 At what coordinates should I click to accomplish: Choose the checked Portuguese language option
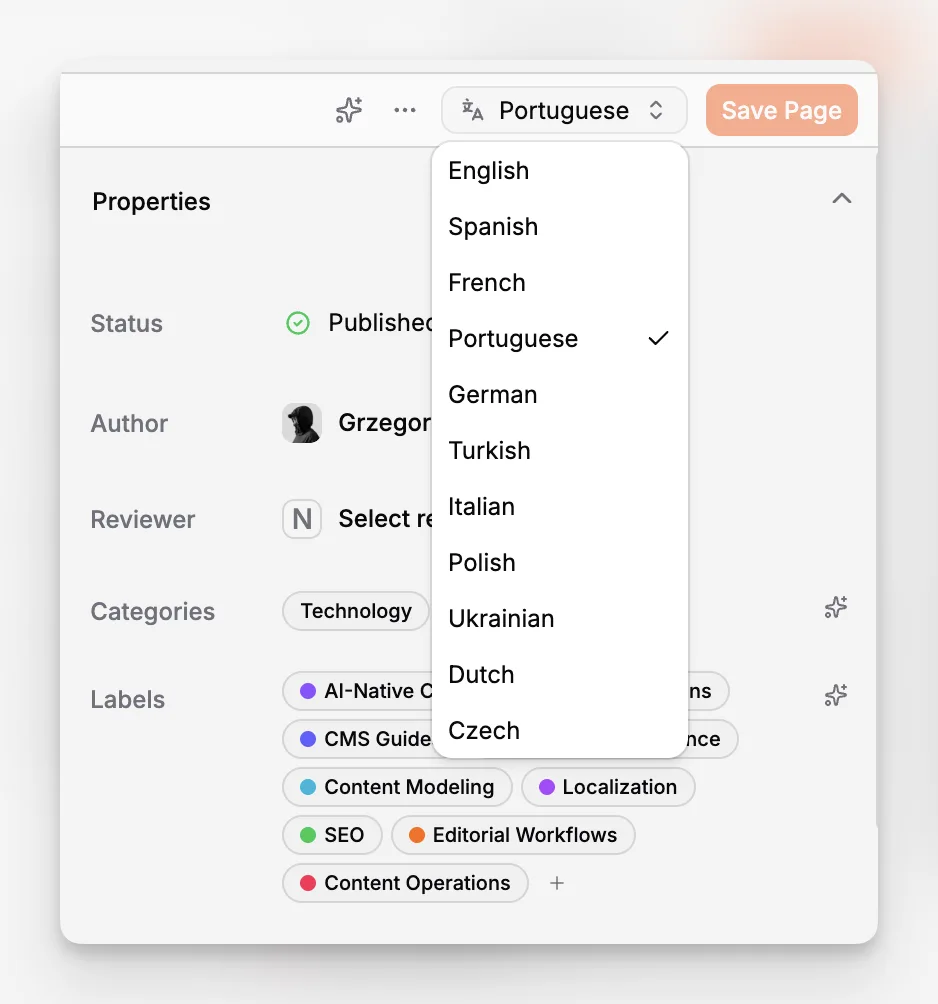click(560, 338)
